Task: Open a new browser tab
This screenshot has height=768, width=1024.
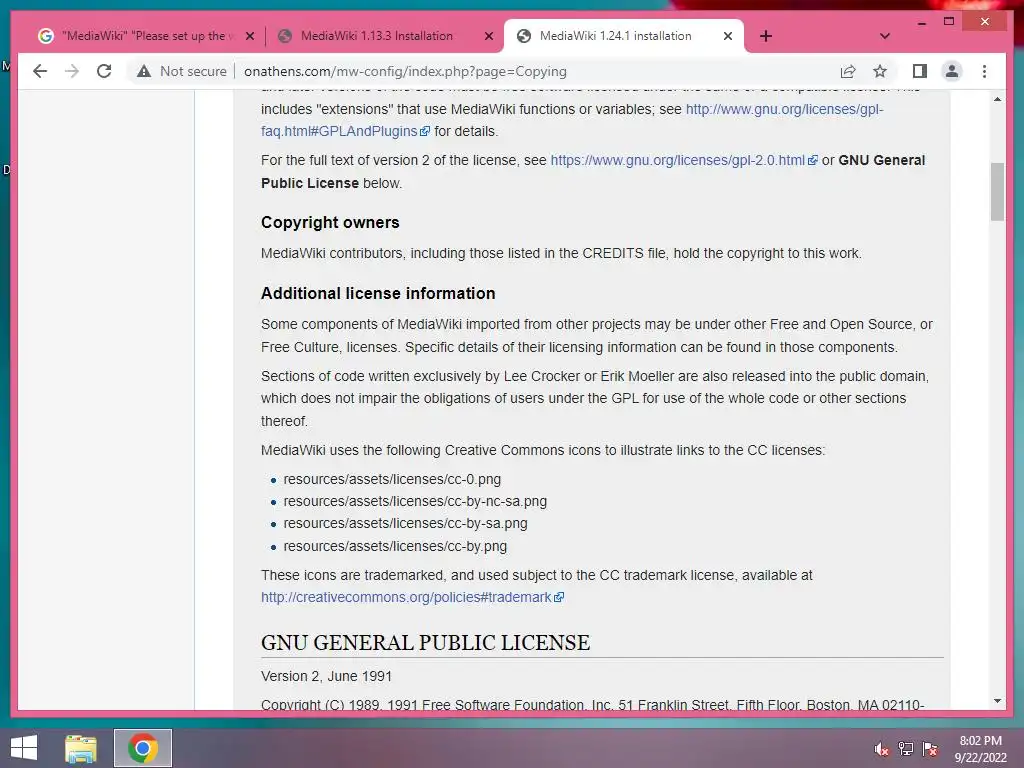Action: tap(766, 36)
